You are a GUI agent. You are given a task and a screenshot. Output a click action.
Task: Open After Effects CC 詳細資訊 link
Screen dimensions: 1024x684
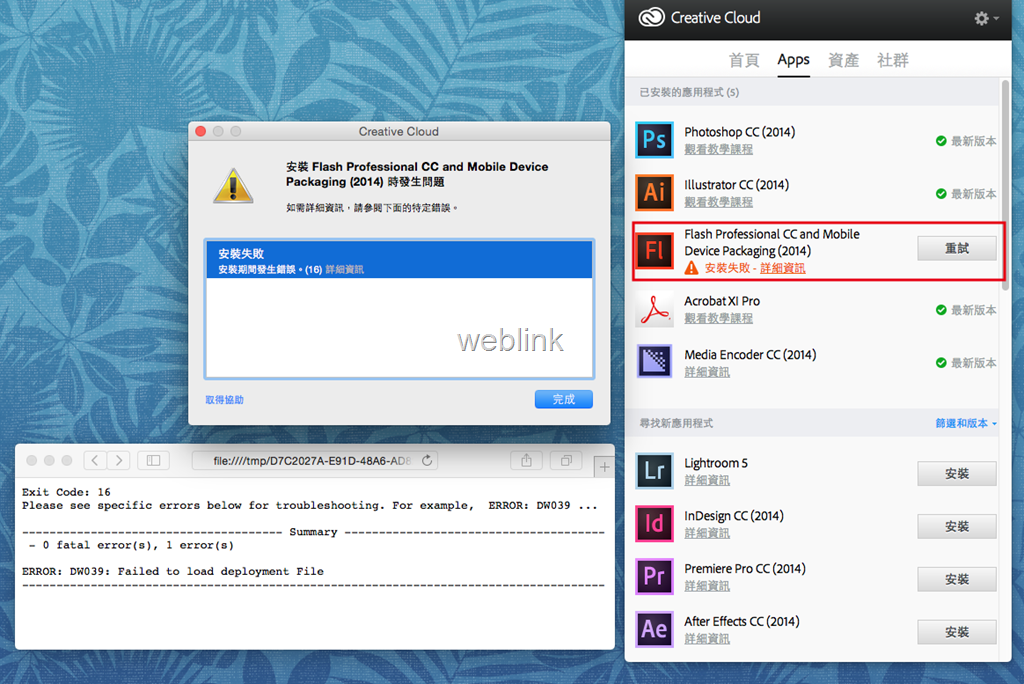(707, 640)
